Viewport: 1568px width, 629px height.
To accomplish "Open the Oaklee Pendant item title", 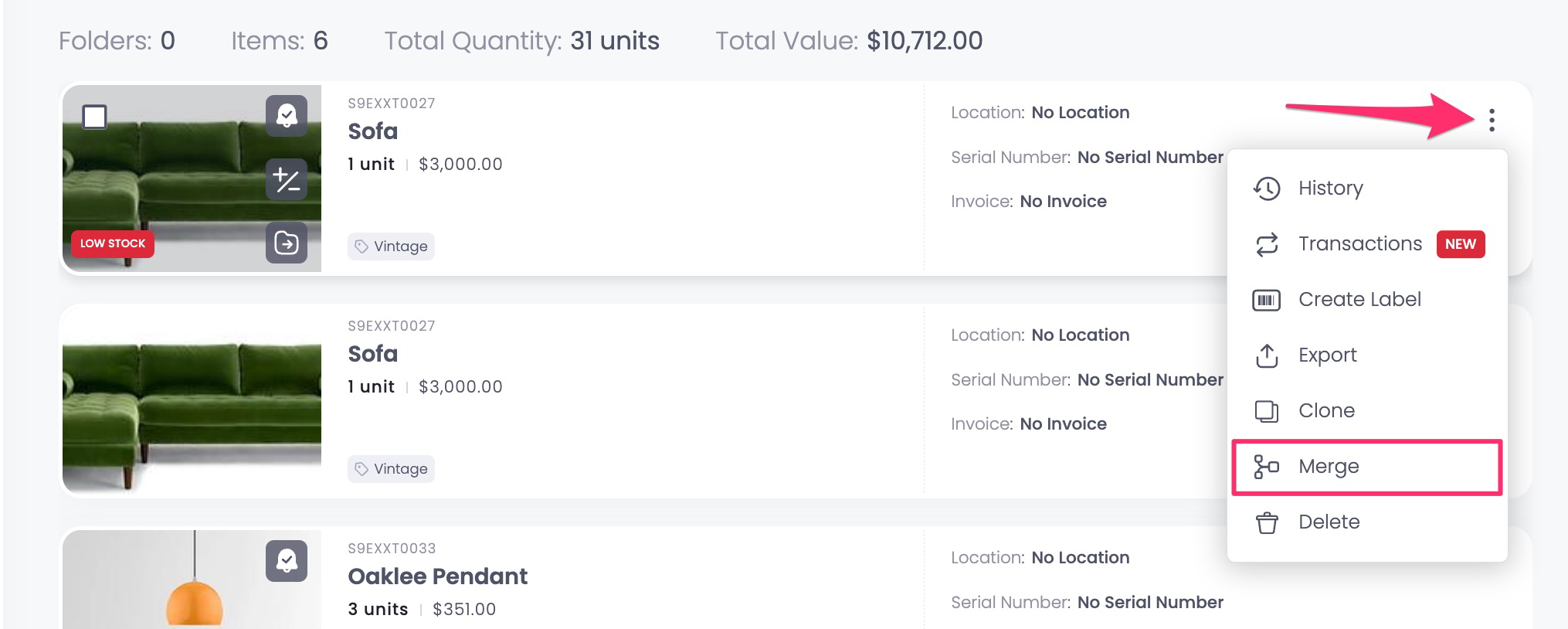I will click(438, 576).
